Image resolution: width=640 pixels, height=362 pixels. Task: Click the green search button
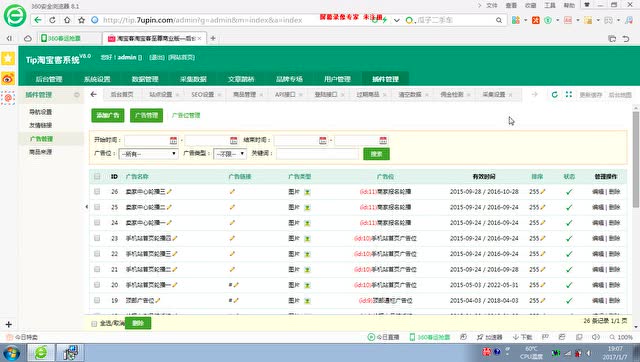(376, 154)
